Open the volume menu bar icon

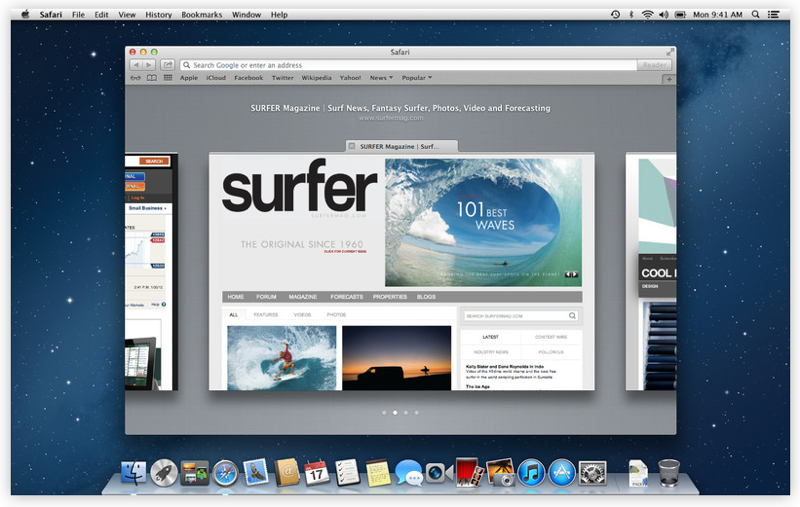pos(663,14)
